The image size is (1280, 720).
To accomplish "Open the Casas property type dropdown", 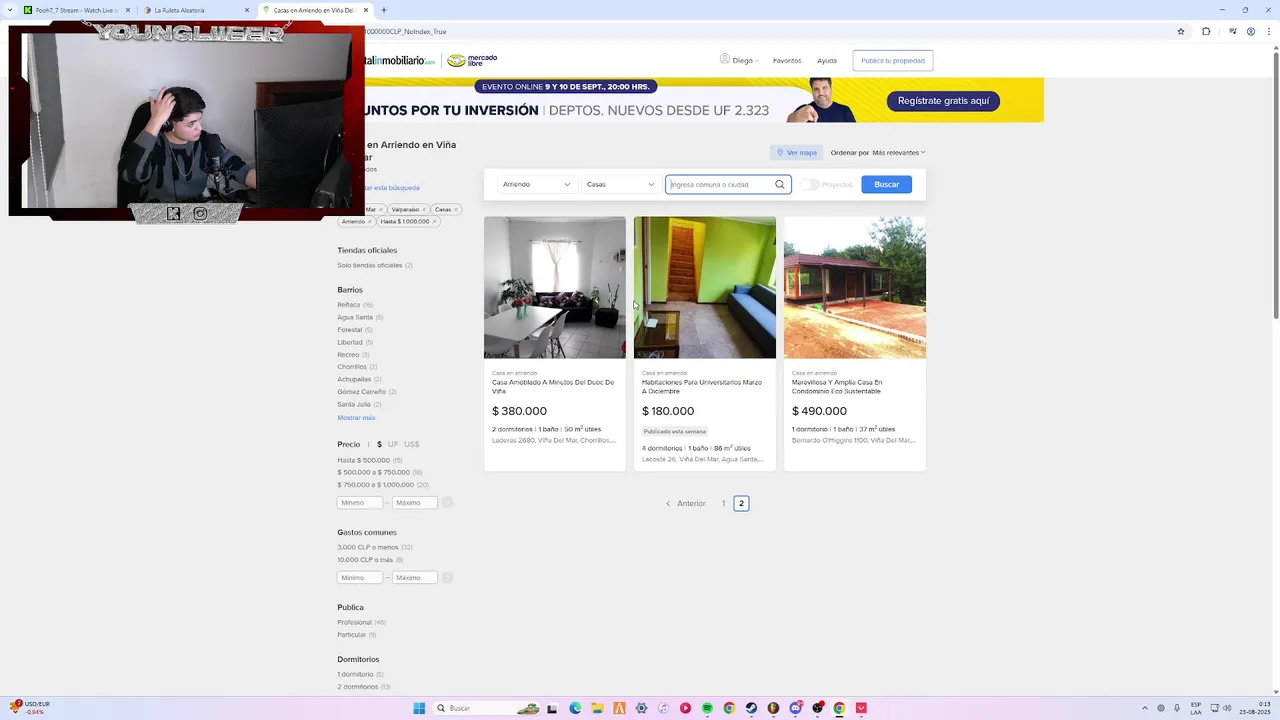I will click(621, 184).
